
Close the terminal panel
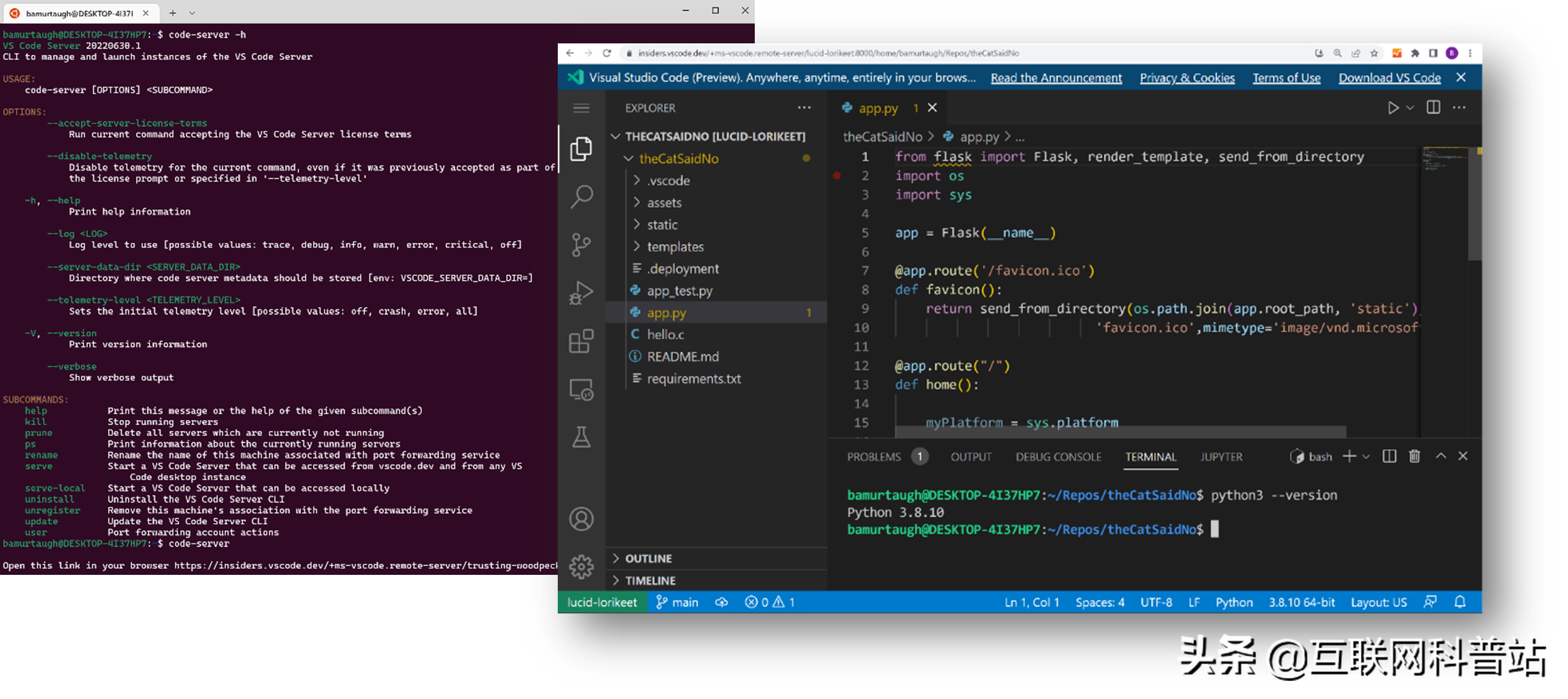1463,456
